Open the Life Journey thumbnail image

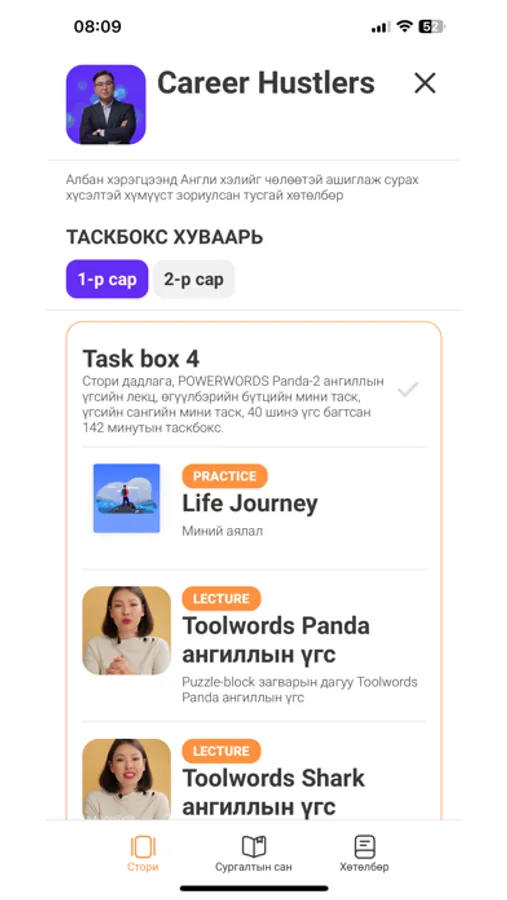click(x=126, y=498)
